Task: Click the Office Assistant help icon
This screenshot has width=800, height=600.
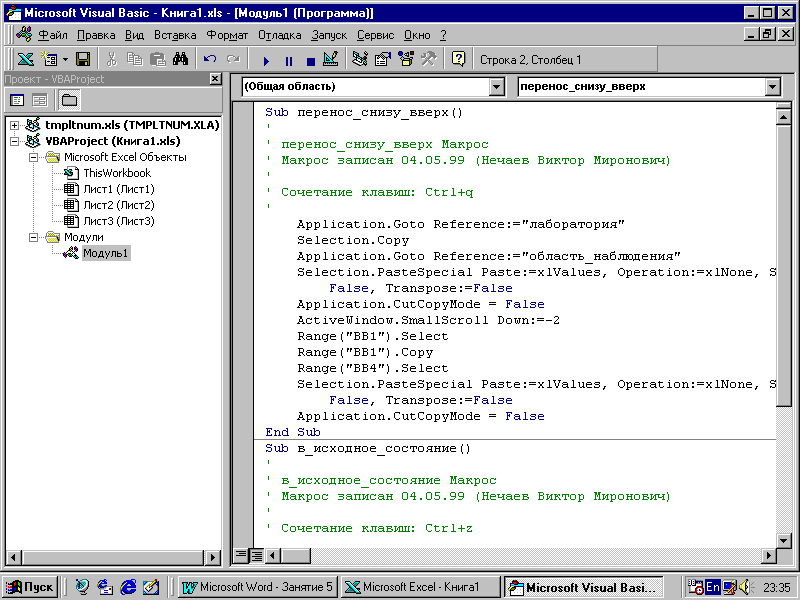Action: tap(458, 59)
